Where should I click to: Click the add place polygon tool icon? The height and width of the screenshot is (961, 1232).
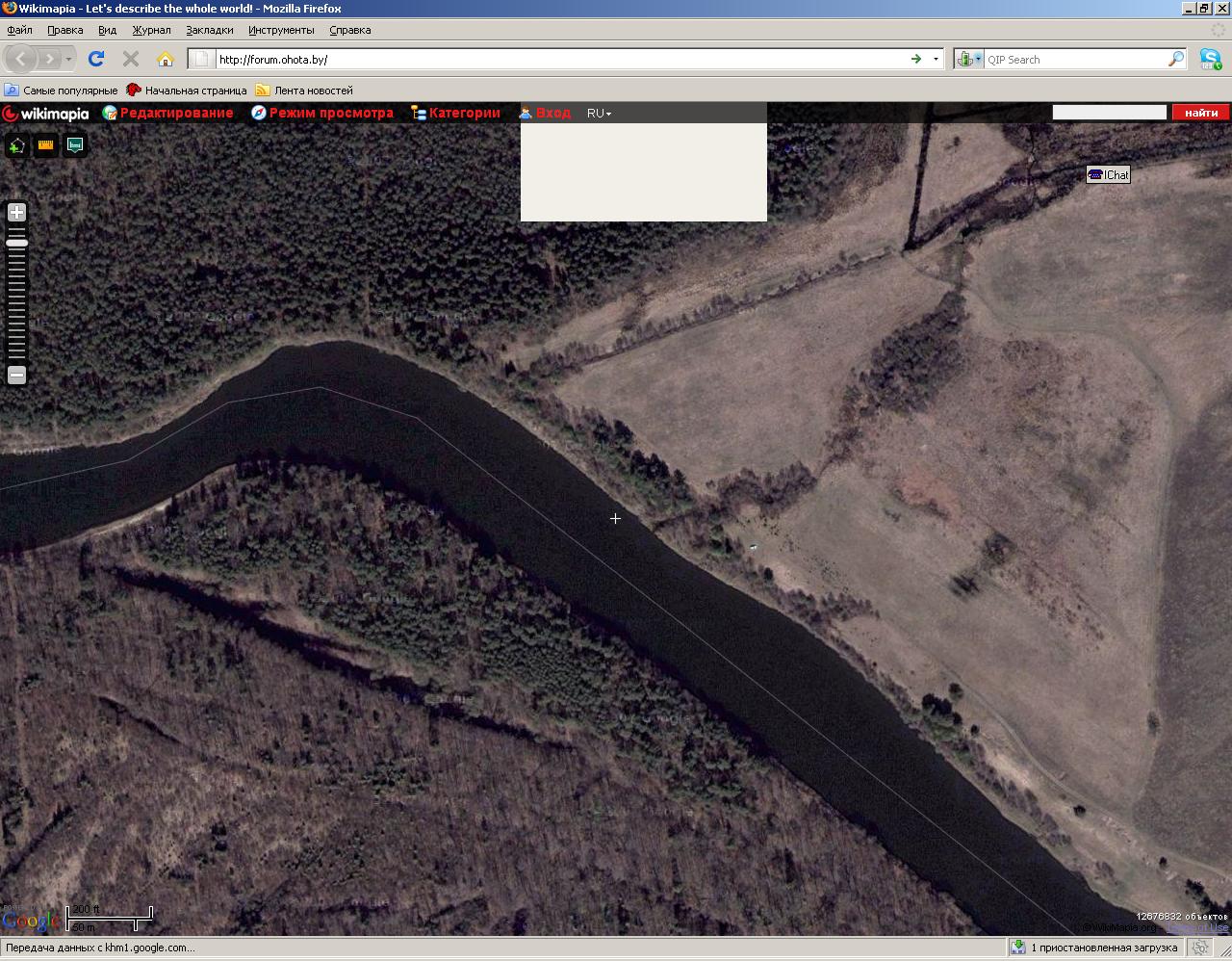point(16,145)
